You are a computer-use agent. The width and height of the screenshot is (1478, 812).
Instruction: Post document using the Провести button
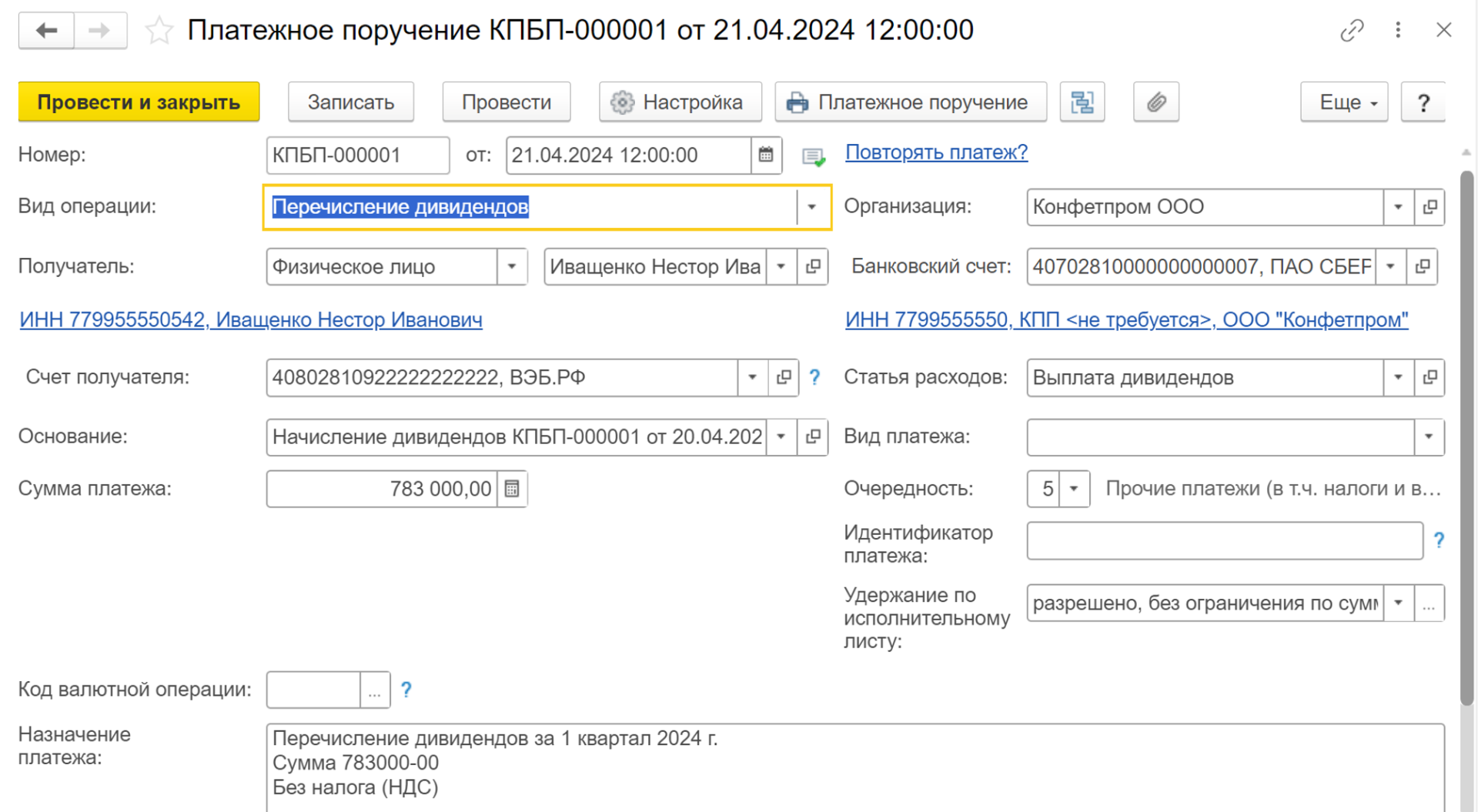click(x=507, y=102)
